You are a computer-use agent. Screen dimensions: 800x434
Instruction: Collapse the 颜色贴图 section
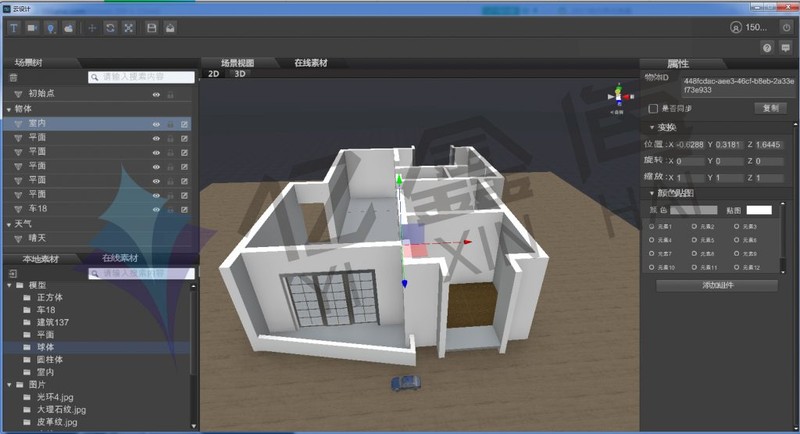(x=652, y=193)
